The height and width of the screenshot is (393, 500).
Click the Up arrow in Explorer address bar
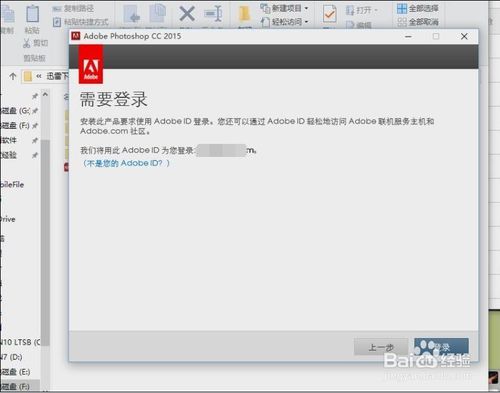click(13, 76)
